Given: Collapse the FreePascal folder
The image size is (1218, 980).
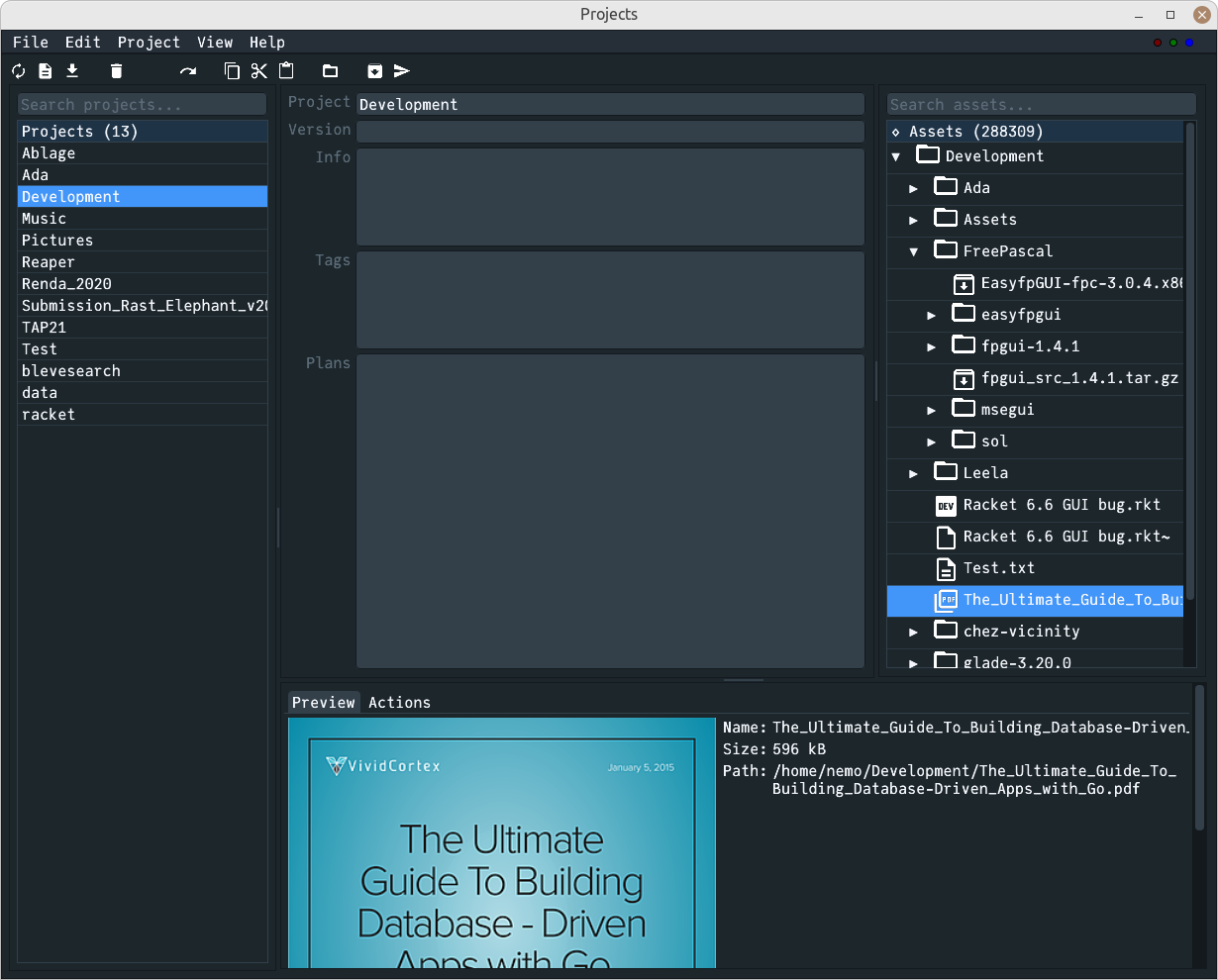Looking at the screenshot, I should coord(913,250).
